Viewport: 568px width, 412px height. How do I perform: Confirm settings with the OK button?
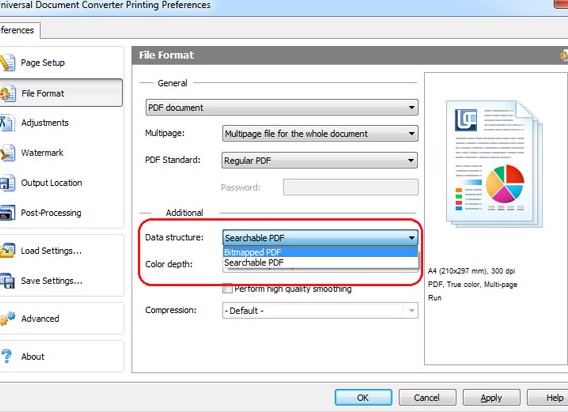(363, 398)
